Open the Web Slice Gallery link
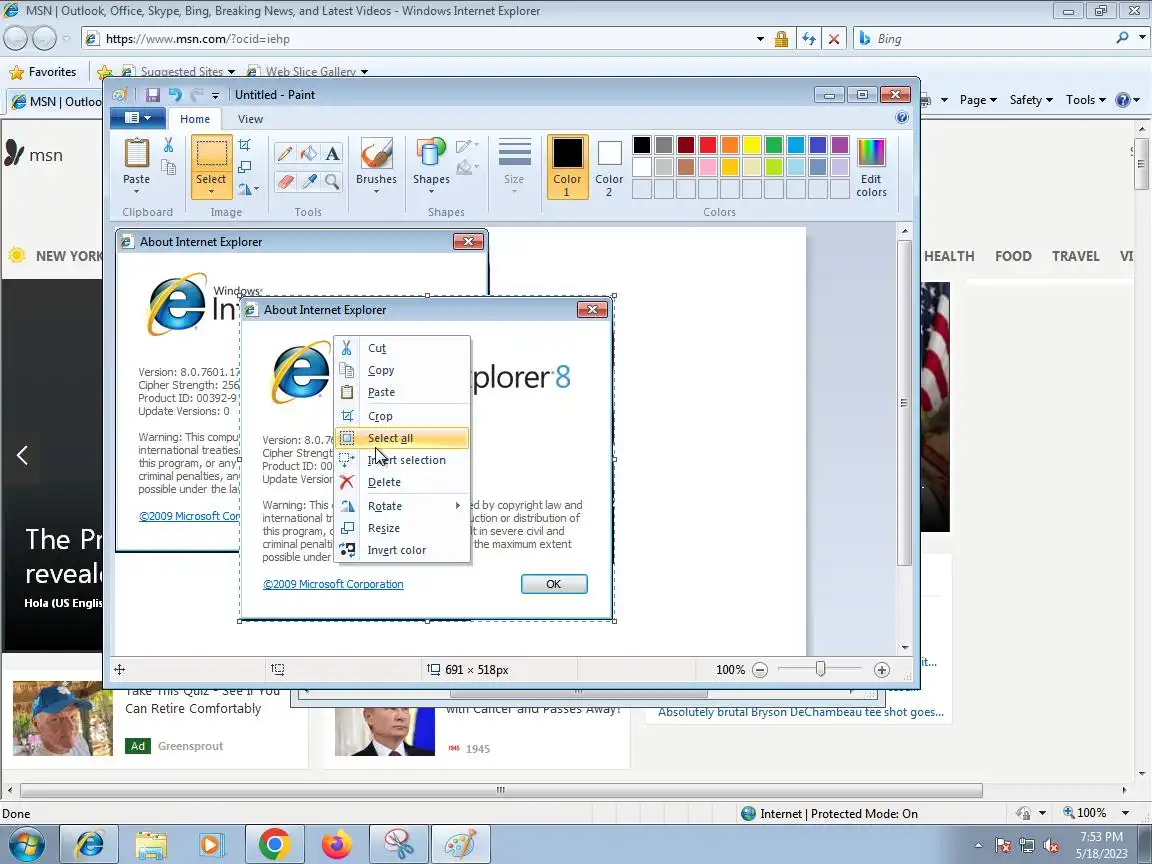Screen dimensions: 1152x864 (308, 72)
